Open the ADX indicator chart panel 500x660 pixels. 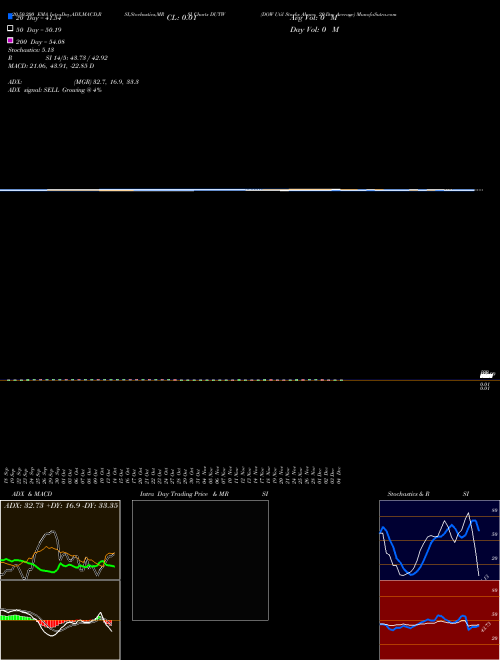coord(60,540)
